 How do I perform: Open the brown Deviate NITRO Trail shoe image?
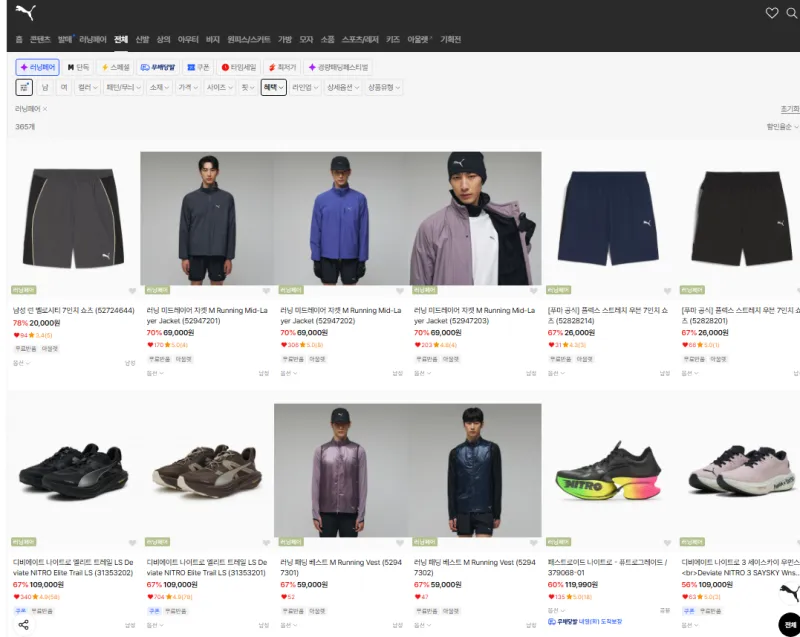[x=207, y=470]
